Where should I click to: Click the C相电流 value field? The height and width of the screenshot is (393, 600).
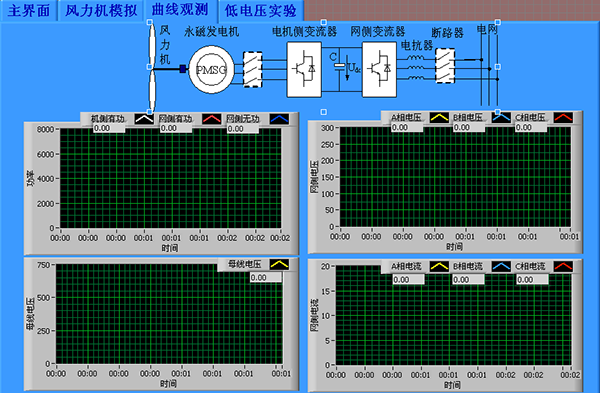coord(532,280)
